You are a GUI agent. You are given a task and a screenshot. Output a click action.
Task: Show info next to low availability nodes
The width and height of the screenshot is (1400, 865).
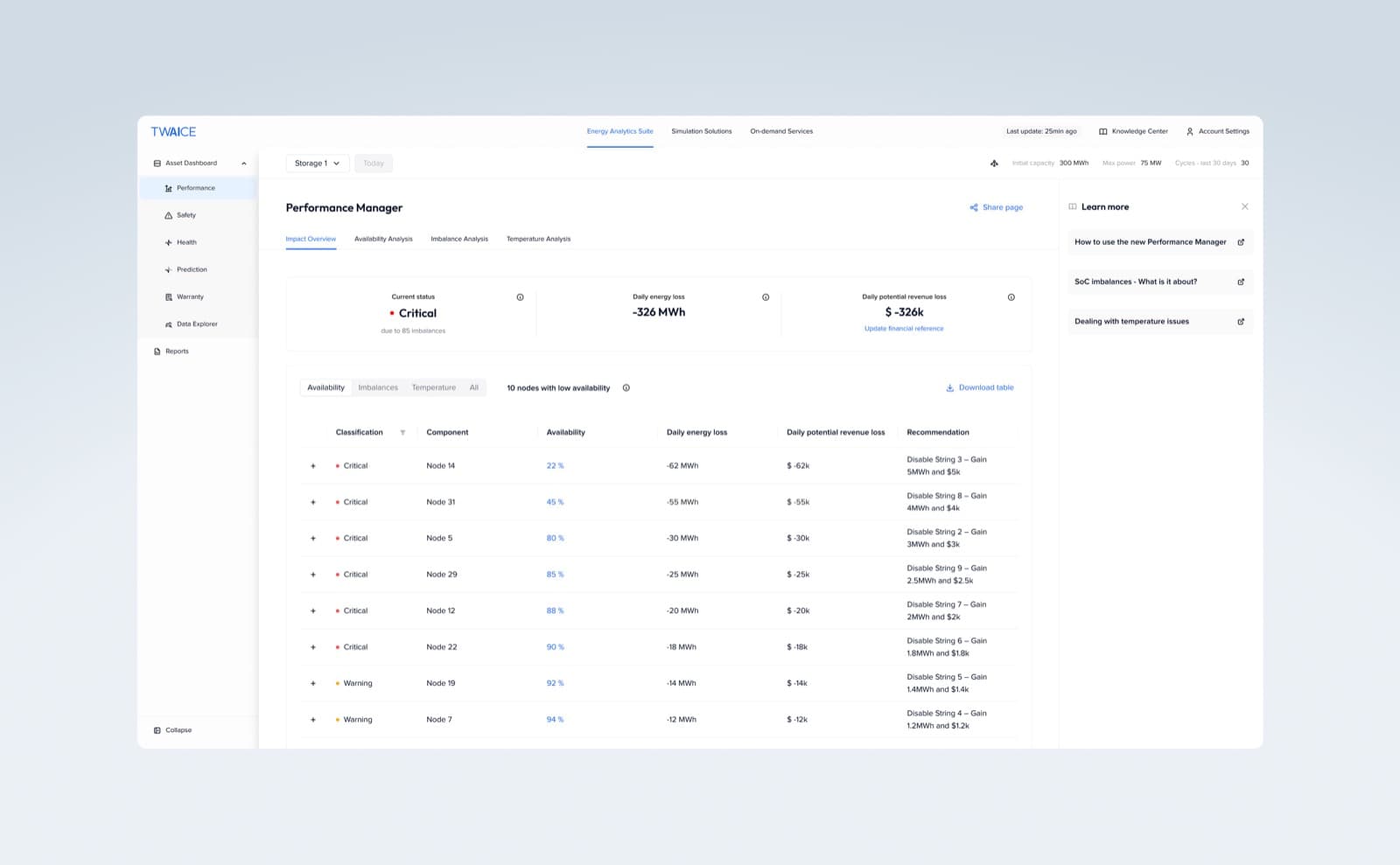pyautogui.click(x=626, y=387)
